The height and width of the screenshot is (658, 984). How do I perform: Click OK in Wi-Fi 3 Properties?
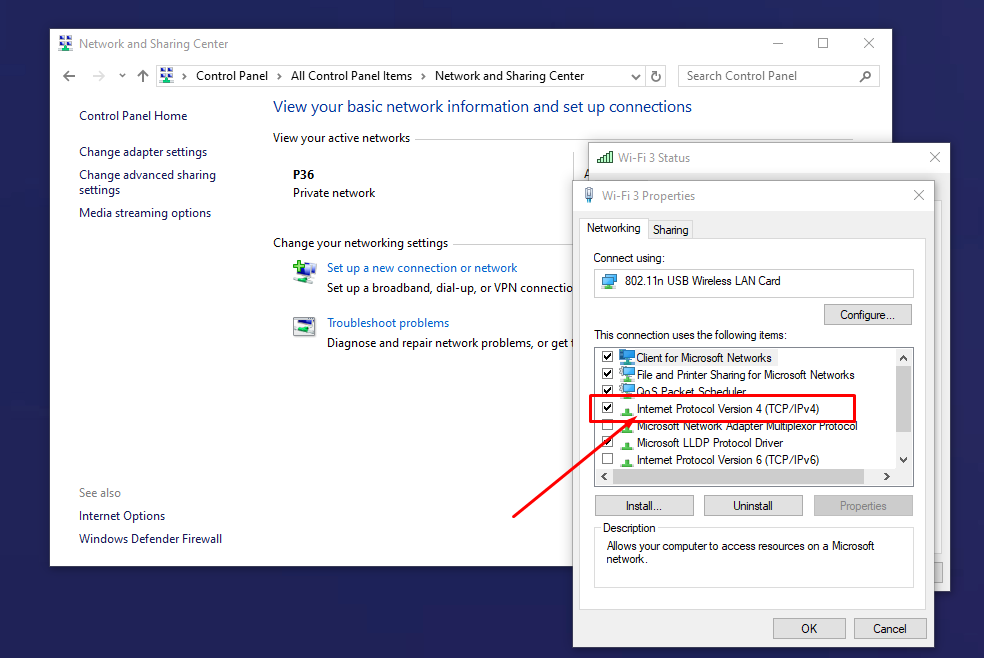pos(809,629)
